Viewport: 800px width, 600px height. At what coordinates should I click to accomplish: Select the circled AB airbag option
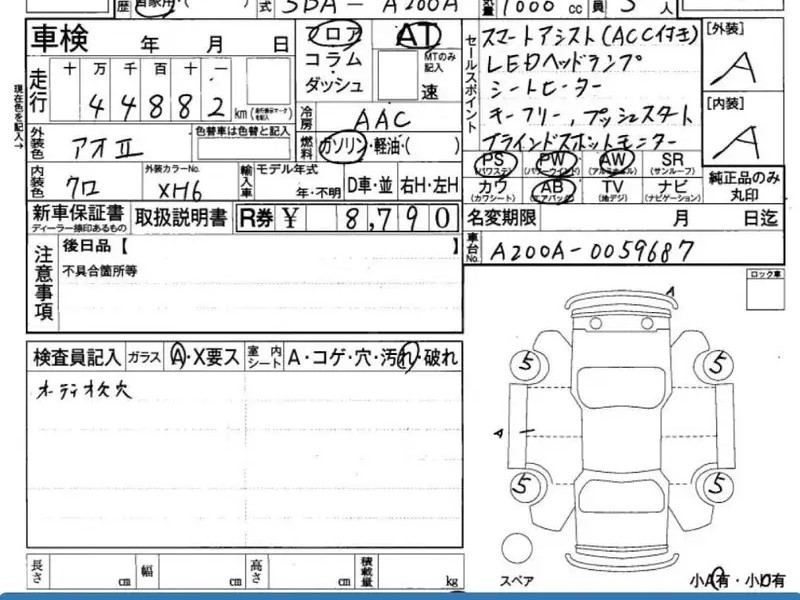click(551, 188)
